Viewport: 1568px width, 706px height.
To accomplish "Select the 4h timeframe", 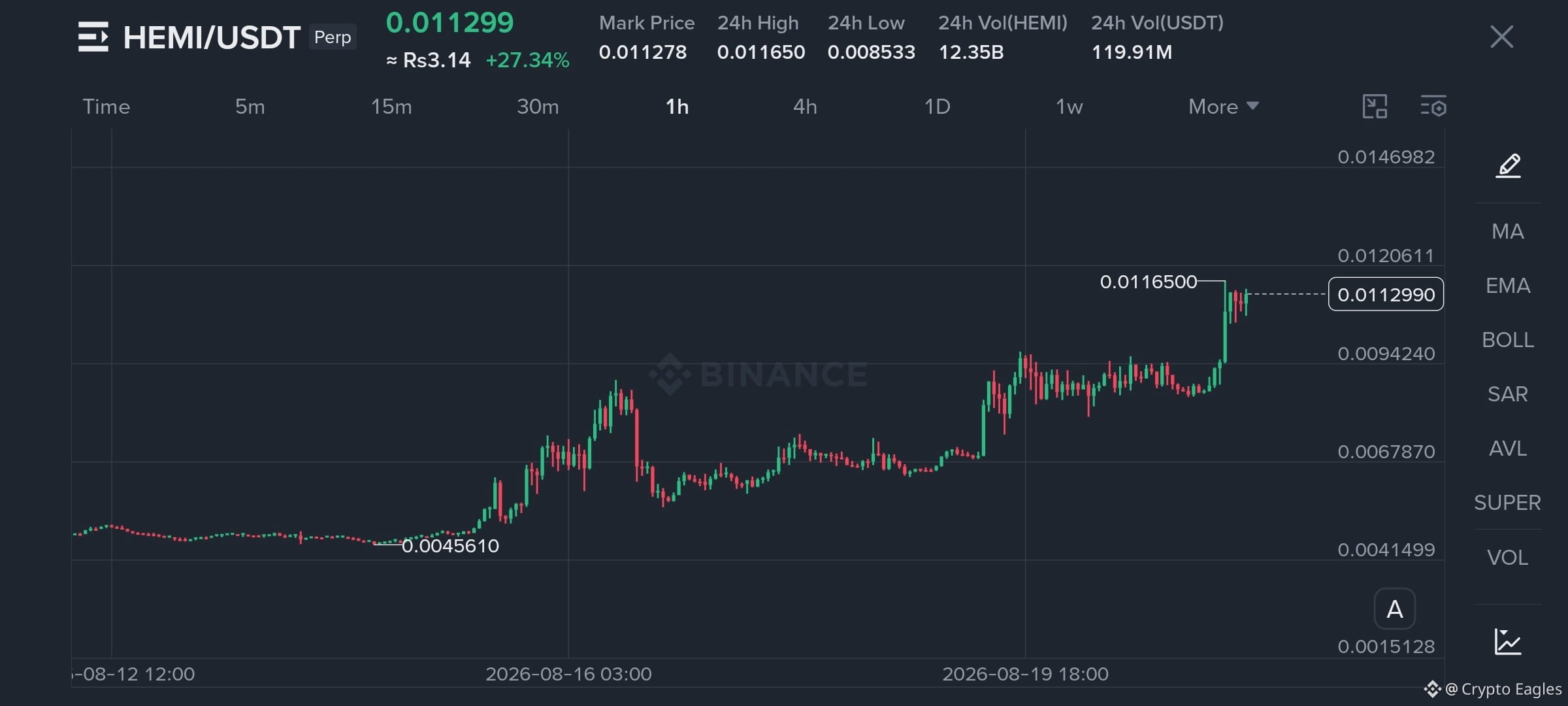I will coord(805,107).
